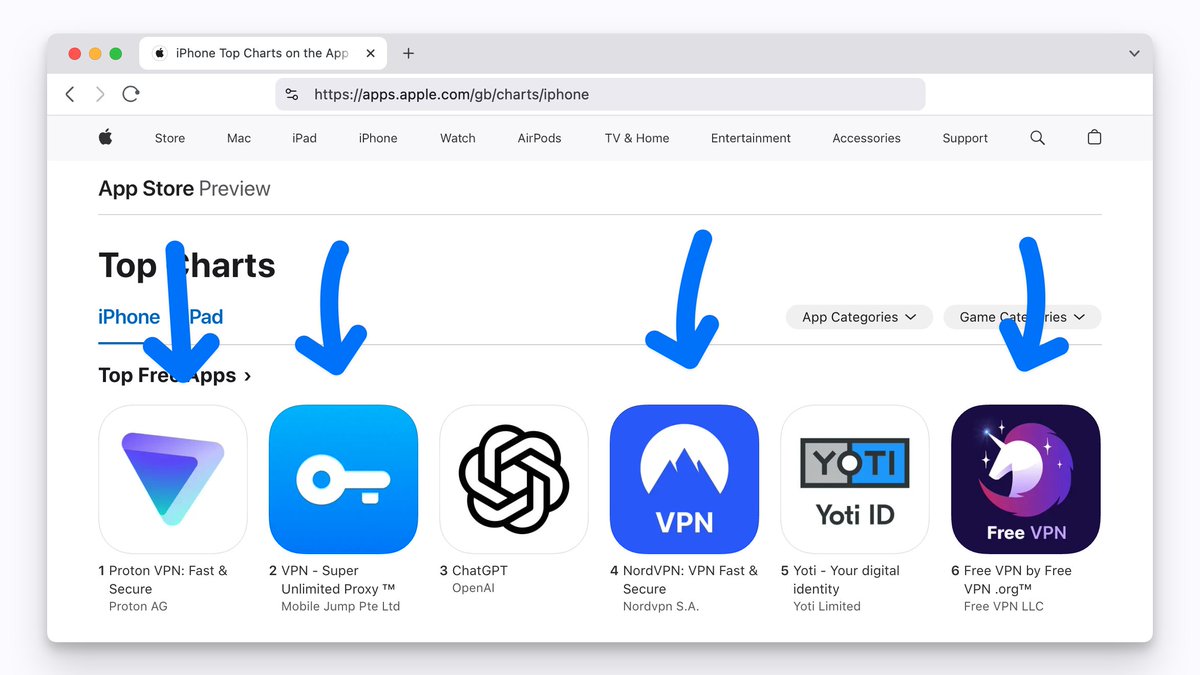Expand the App Categories dropdown
Viewport: 1200px width, 675px height.
(x=860, y=317)
